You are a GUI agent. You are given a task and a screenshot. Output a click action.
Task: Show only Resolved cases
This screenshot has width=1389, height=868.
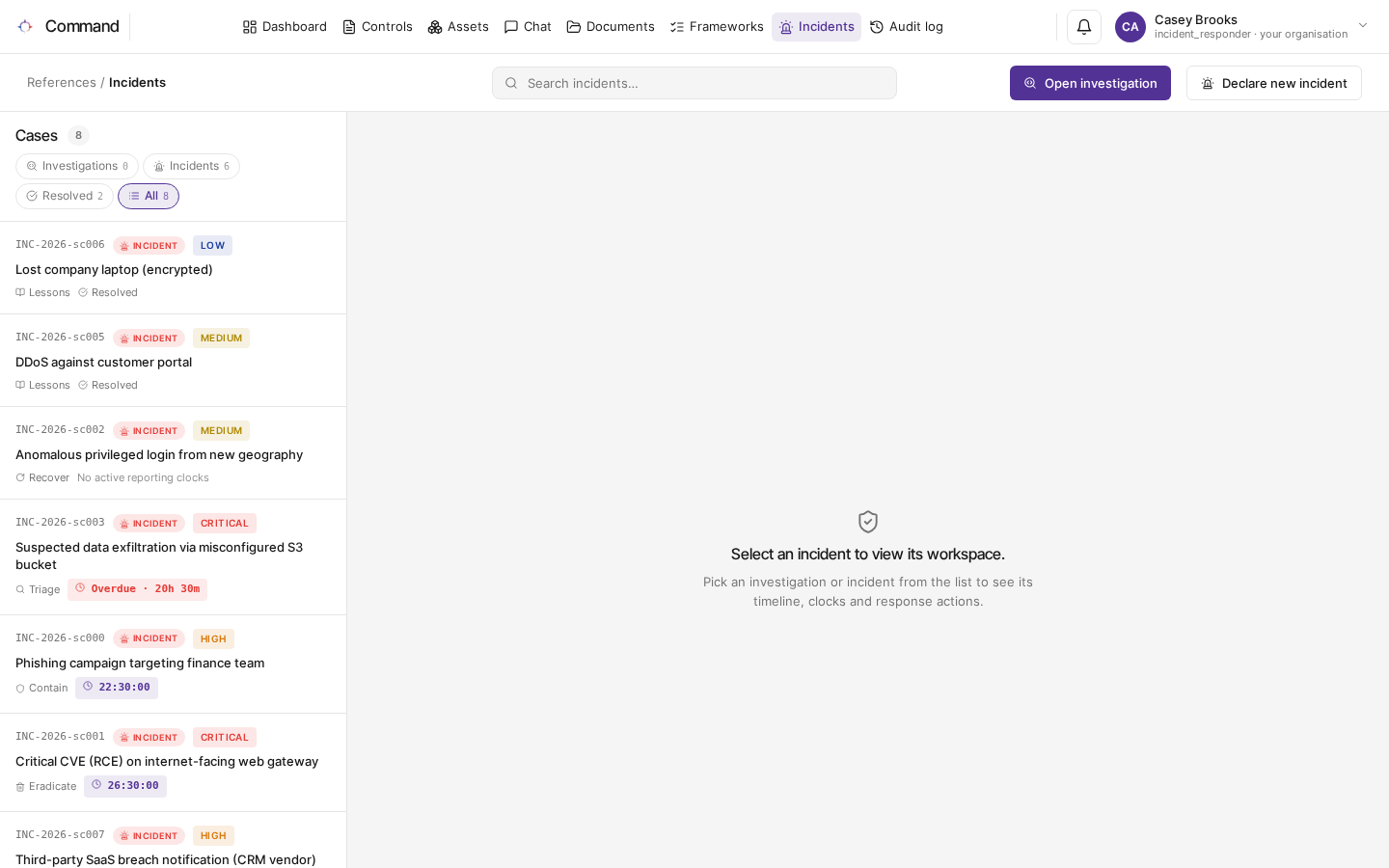point(65,196)
